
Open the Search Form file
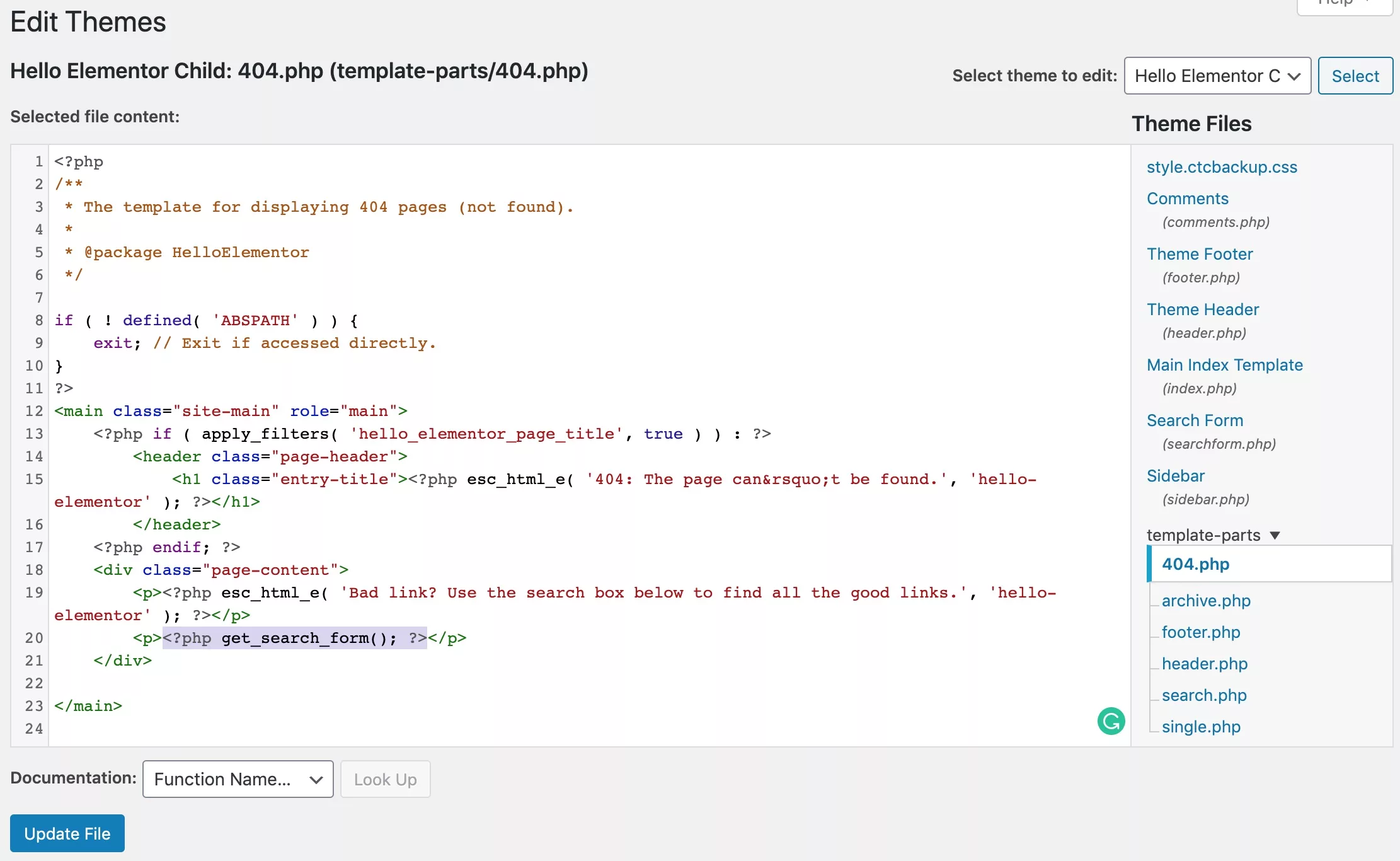1195,420
